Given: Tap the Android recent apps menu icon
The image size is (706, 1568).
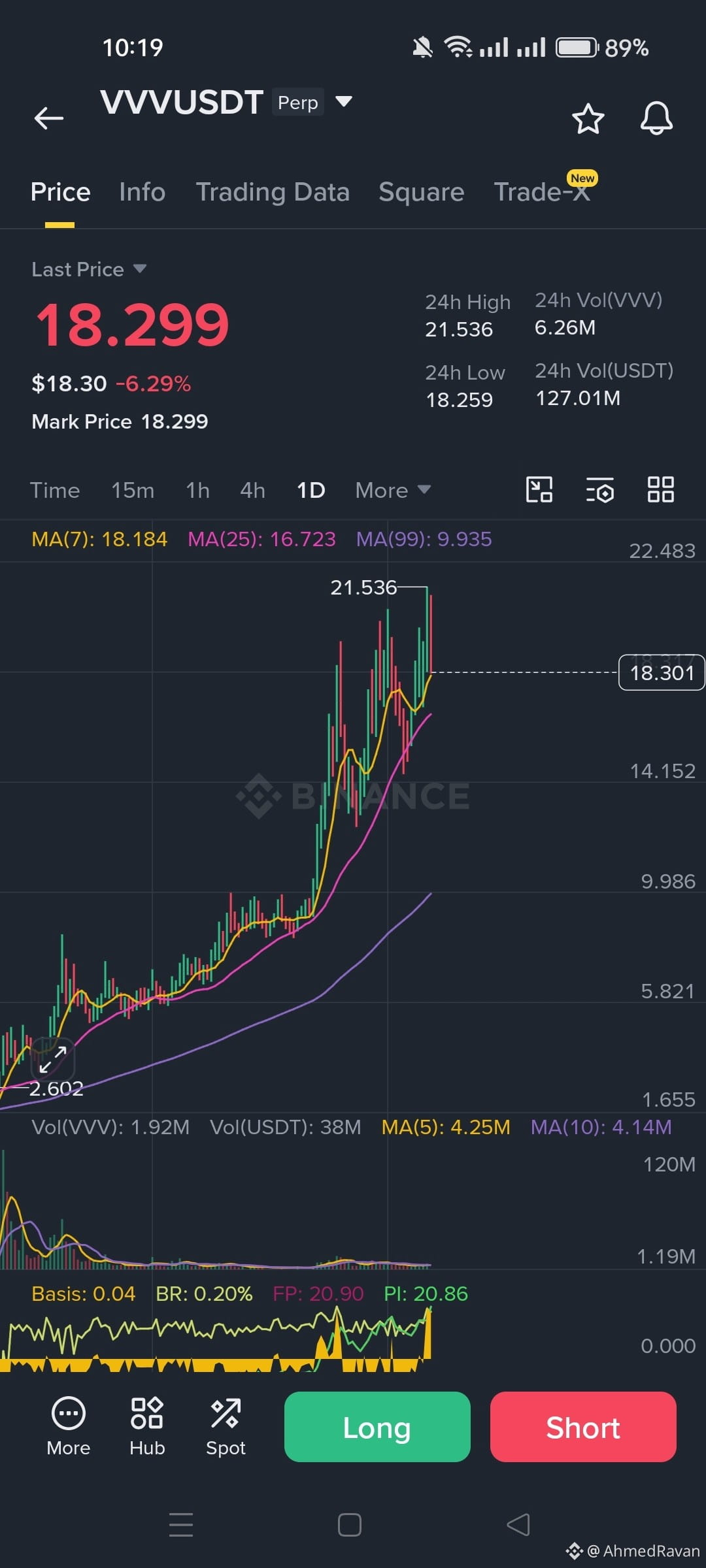Looking at the screenshot, I should point(181,1524).
